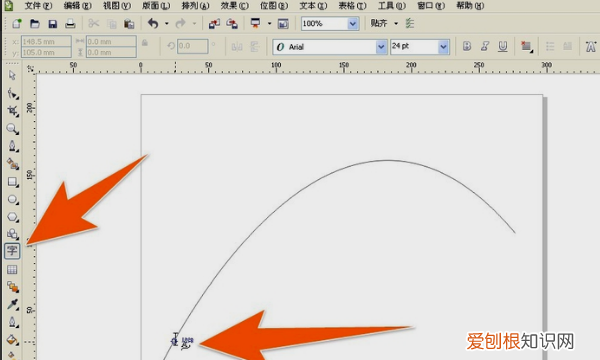This screenshot has width=600, height=360.
Task: Select the Table tool
Action: (x=12, y=269)
